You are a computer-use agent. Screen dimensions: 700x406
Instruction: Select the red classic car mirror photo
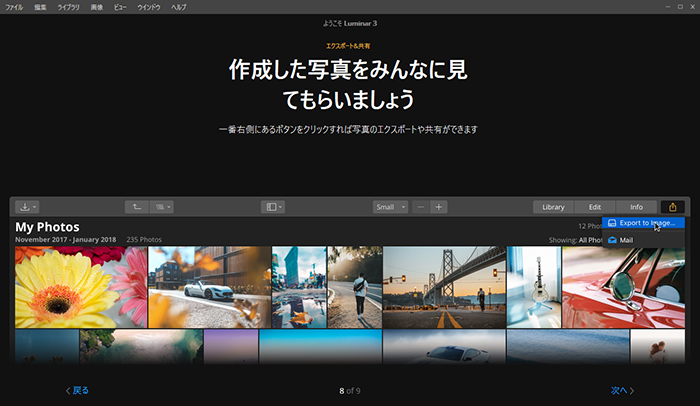tap(623, 287)
